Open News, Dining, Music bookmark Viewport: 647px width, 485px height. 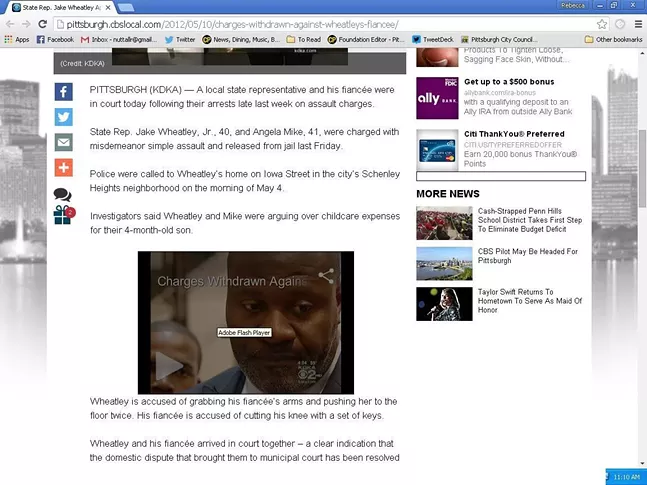tap(241, 40)
